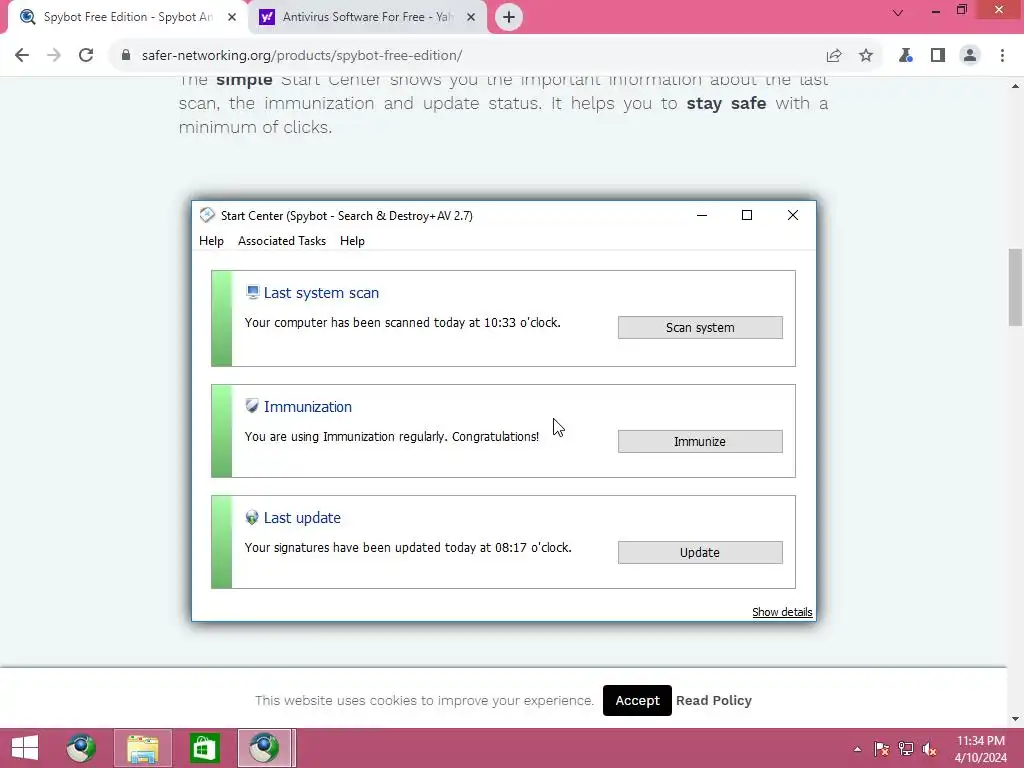
Task: Select the Immunization heading text
Action: tap(308, 406)
